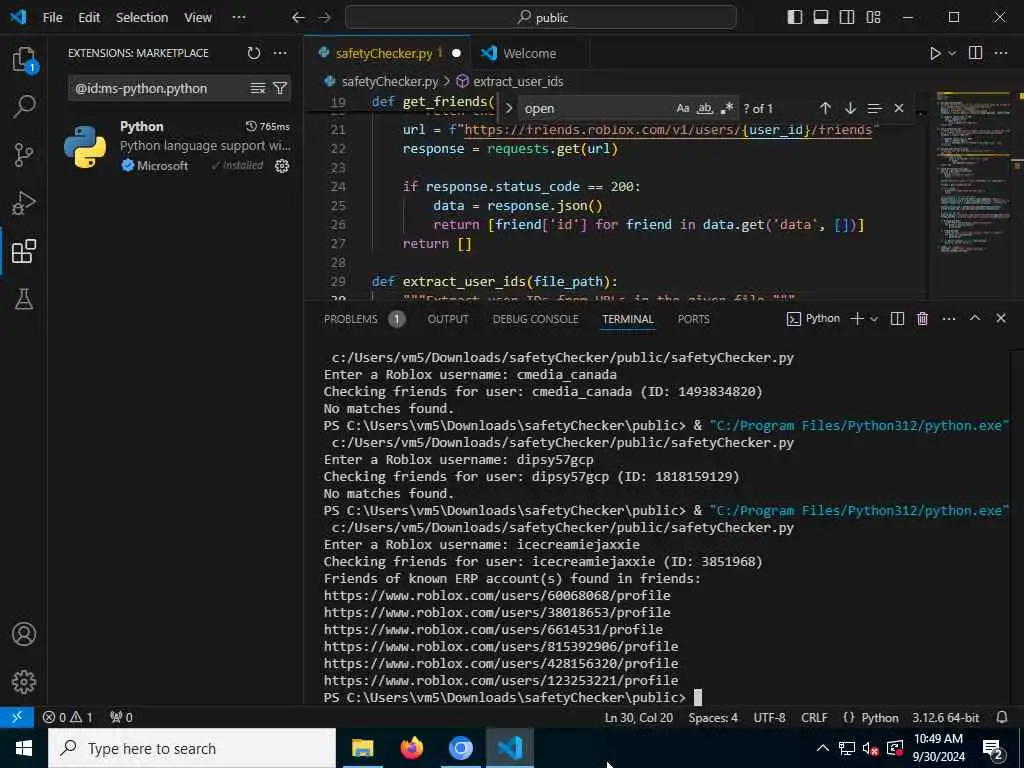Open the Selection menu
This screenshot has width=1024, height=768.
click(x=142, y=18)
